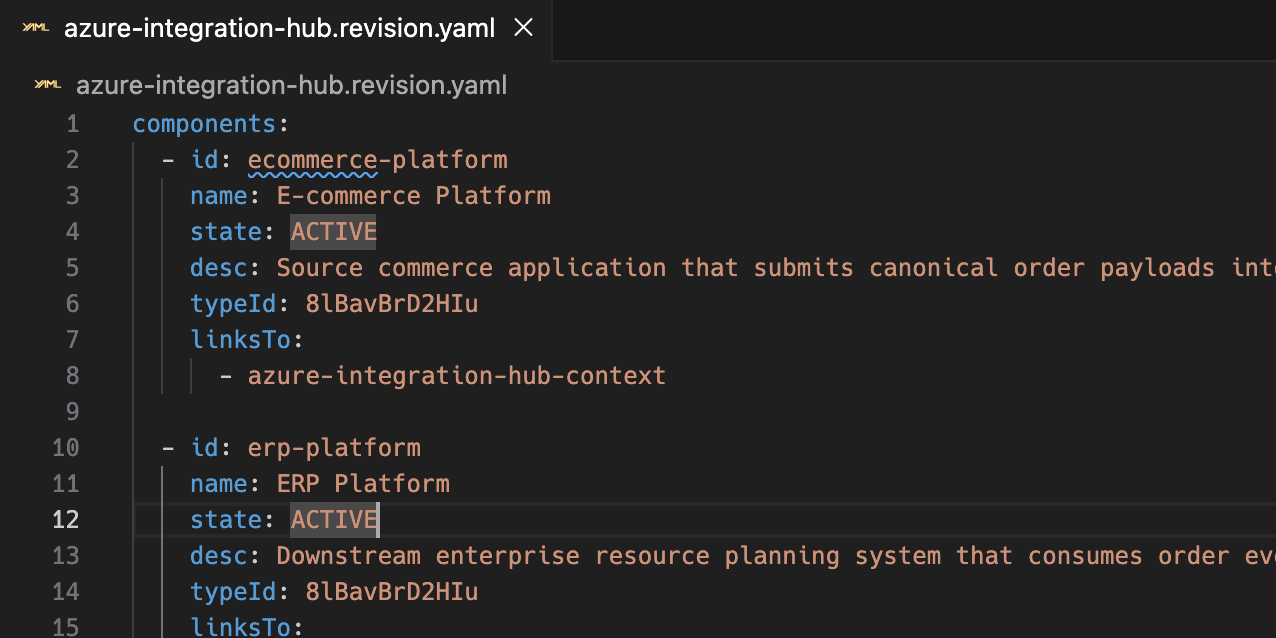1276x638 pixels.
Task: Select the breadcrumb file name azure-integration-hub.revision.yaml
Action: [291, 85]
